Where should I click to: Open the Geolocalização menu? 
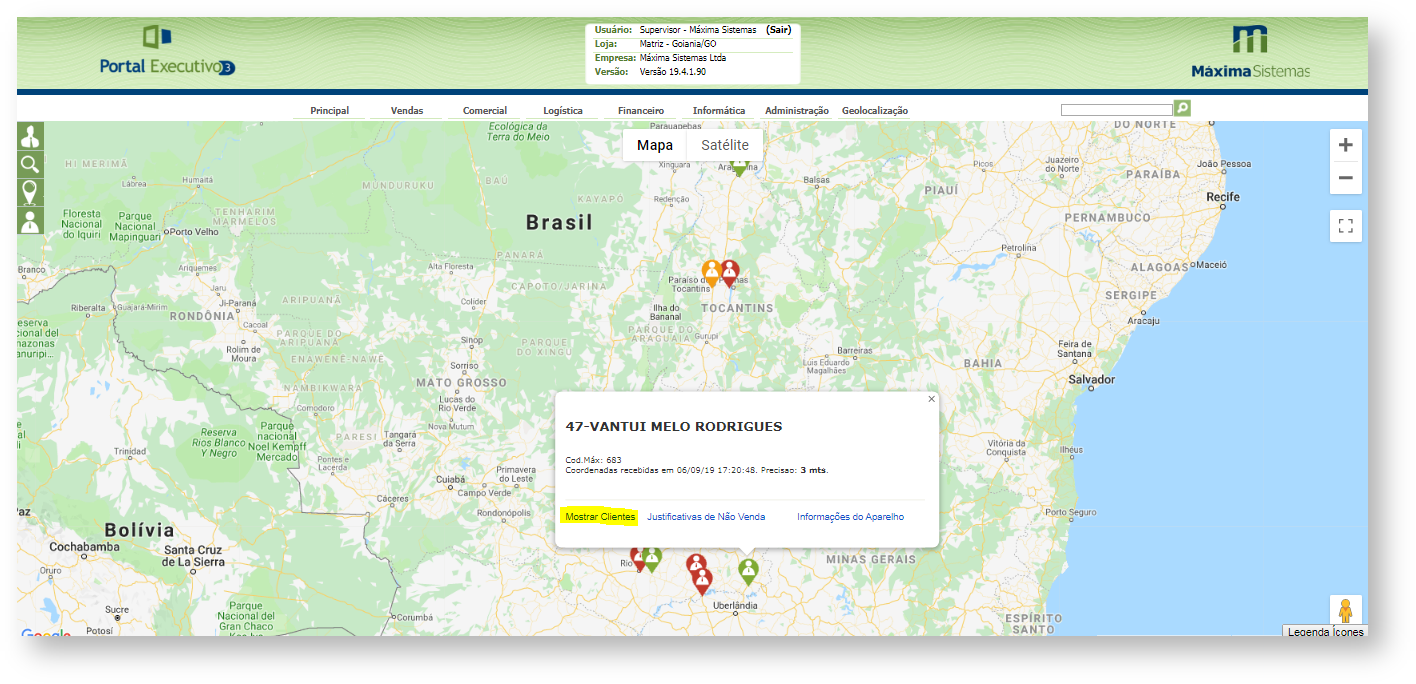875,111
